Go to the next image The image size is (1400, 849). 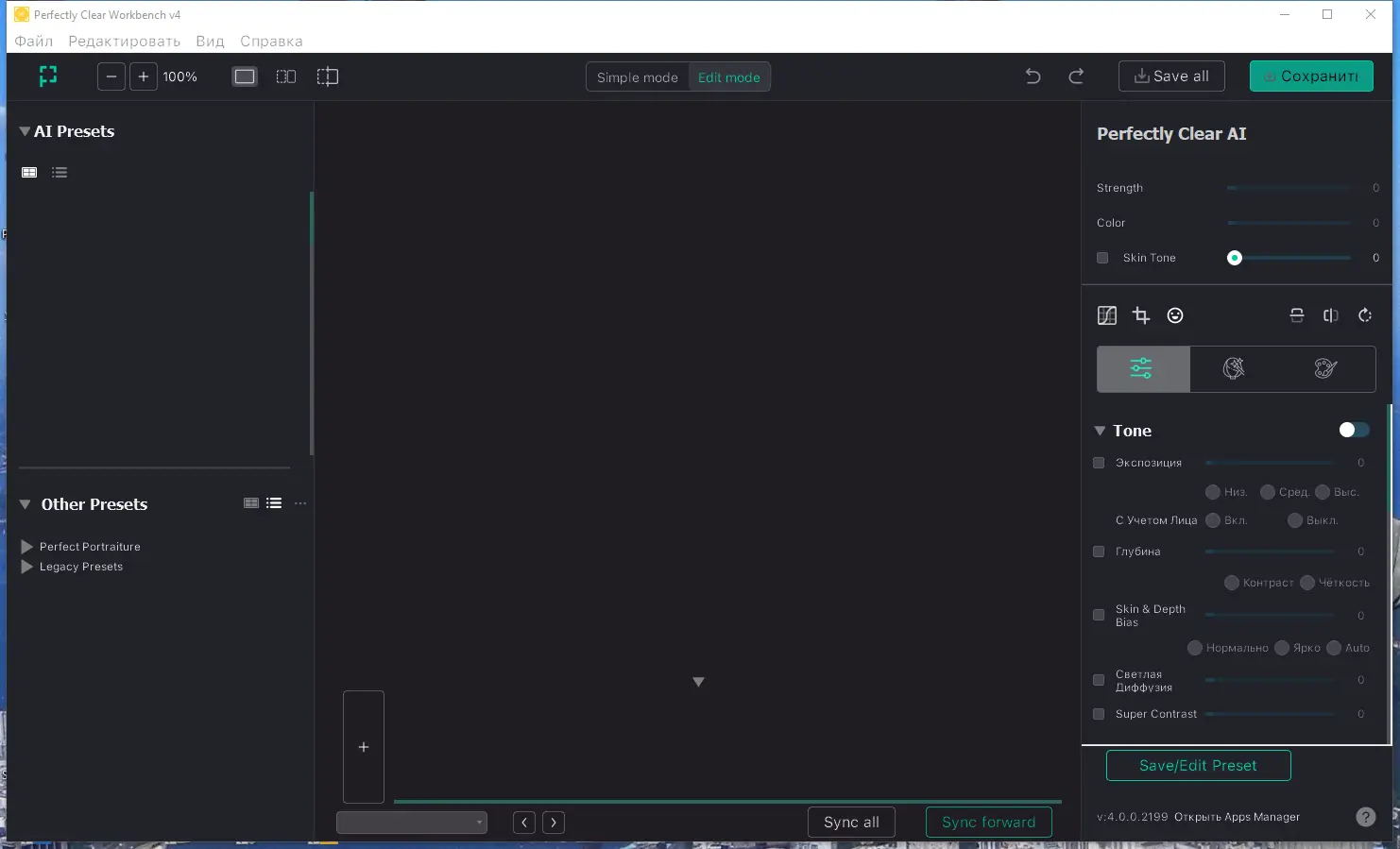click(554, 823)
